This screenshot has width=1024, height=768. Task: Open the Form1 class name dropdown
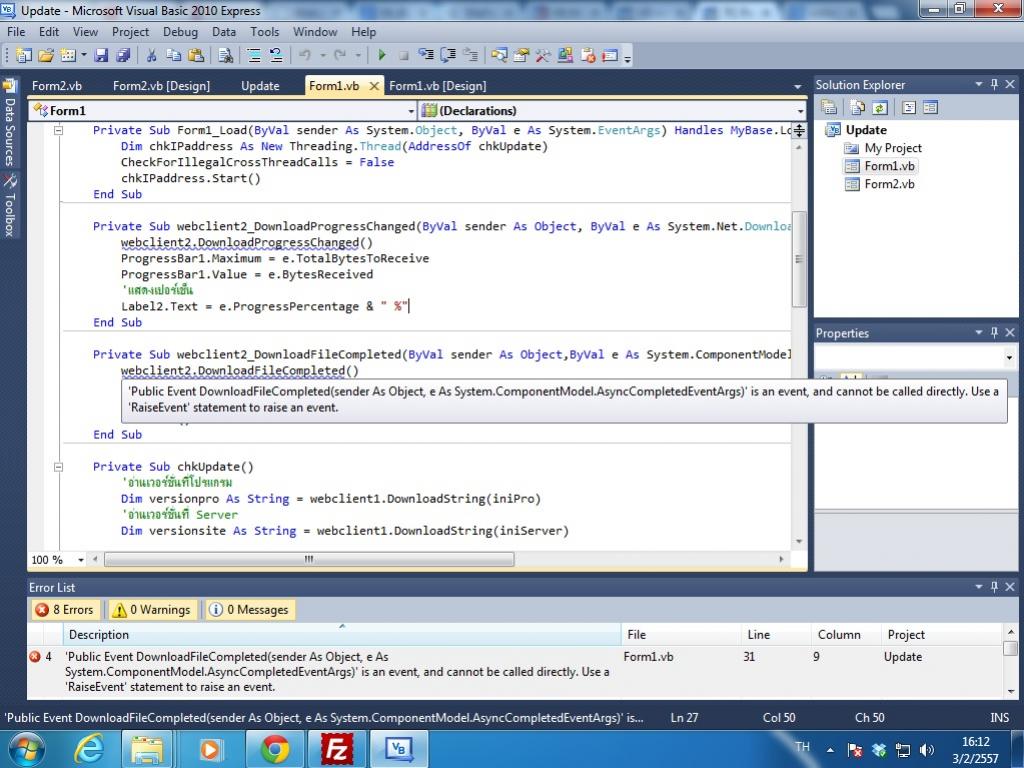point(411,111)
